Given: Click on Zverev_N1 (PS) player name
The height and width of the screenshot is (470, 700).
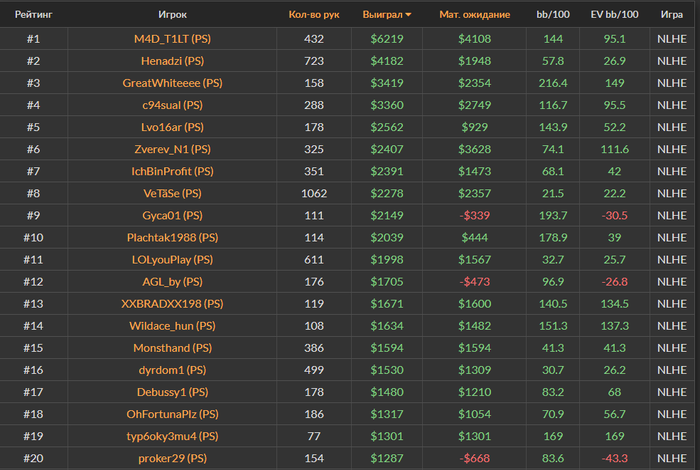Looking at the screenshot, I should pyautogui.click(x=172, y=149).
